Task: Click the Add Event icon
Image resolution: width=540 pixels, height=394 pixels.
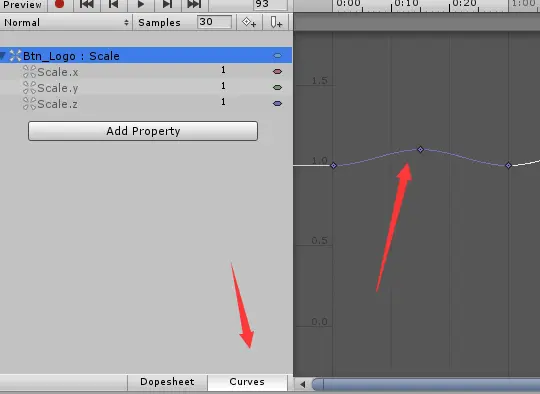Action: pos(276,23)
